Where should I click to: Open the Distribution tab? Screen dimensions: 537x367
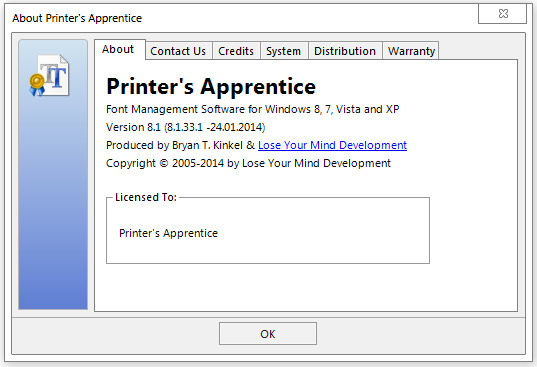[345, 51]
